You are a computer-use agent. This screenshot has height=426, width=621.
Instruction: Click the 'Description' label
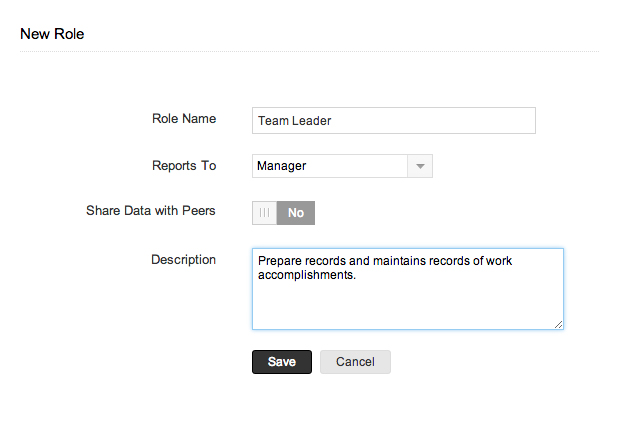point(183,260)
